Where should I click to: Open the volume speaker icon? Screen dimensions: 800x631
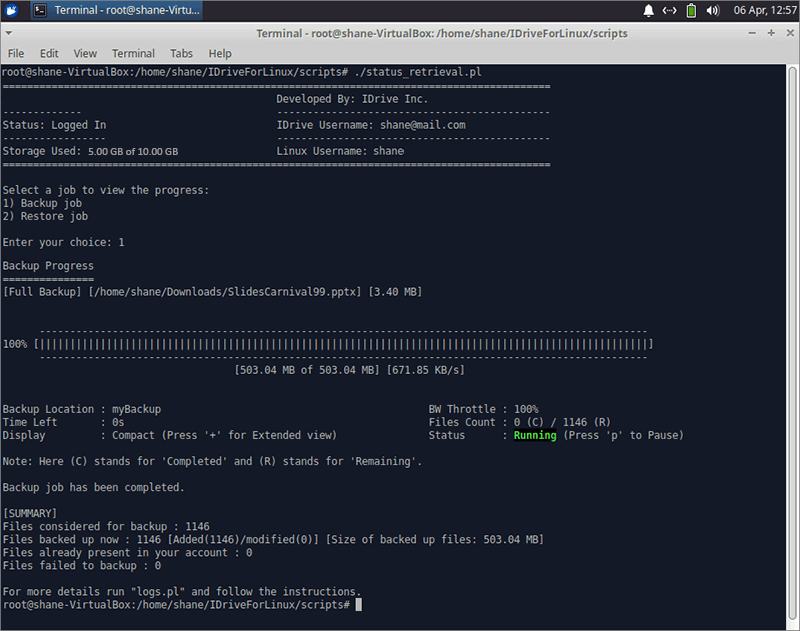pos(713,10)
